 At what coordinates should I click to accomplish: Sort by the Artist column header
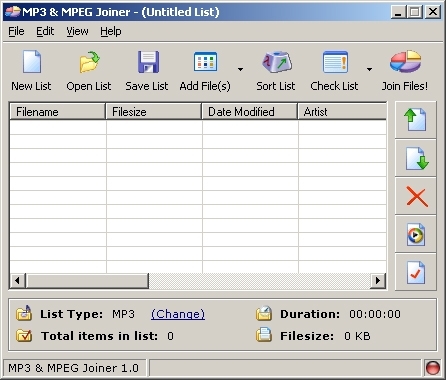pyautogui.click(x=342, y=112)
